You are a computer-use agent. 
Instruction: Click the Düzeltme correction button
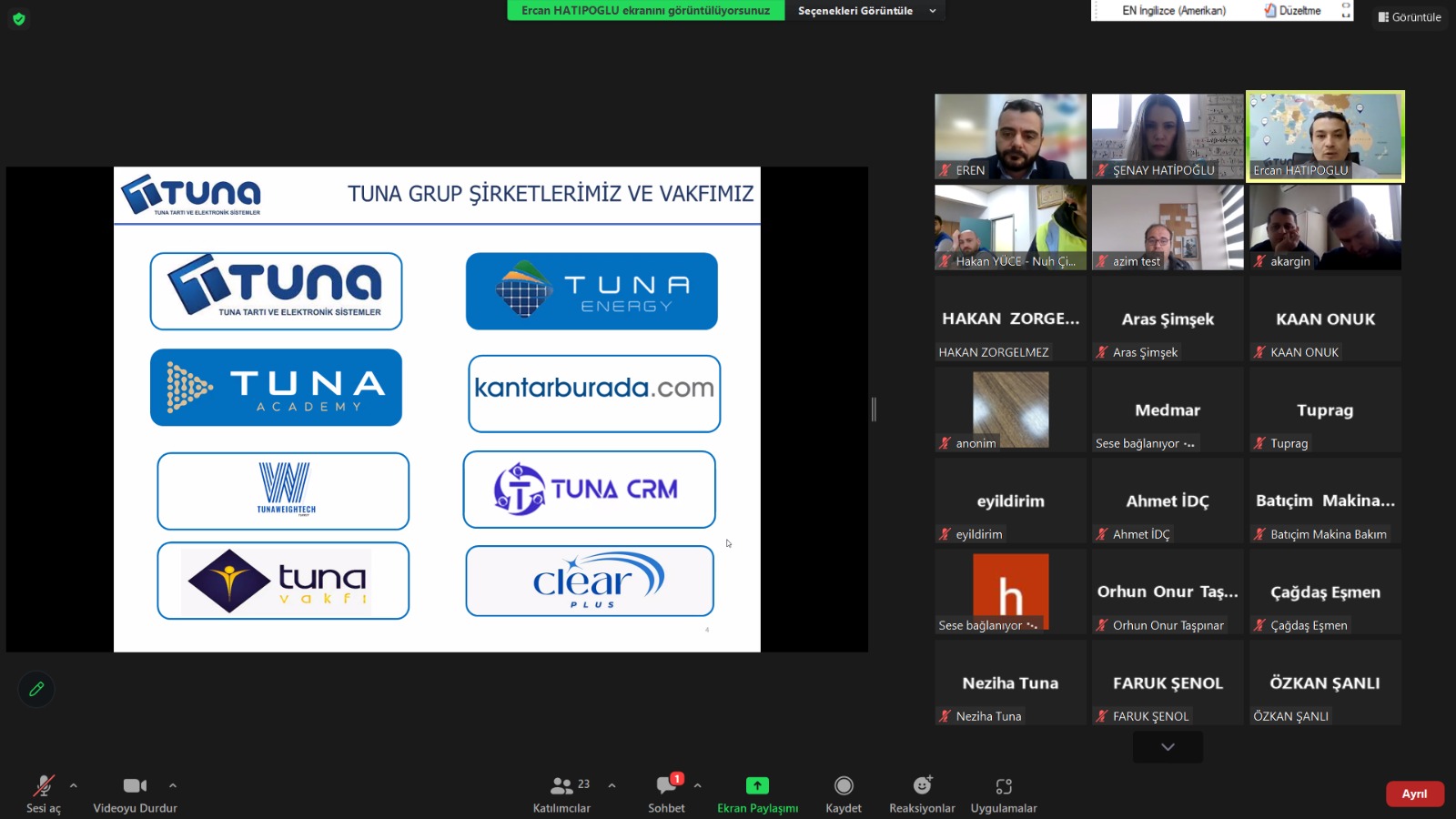pyautogui.click(x=1292, y=11)
